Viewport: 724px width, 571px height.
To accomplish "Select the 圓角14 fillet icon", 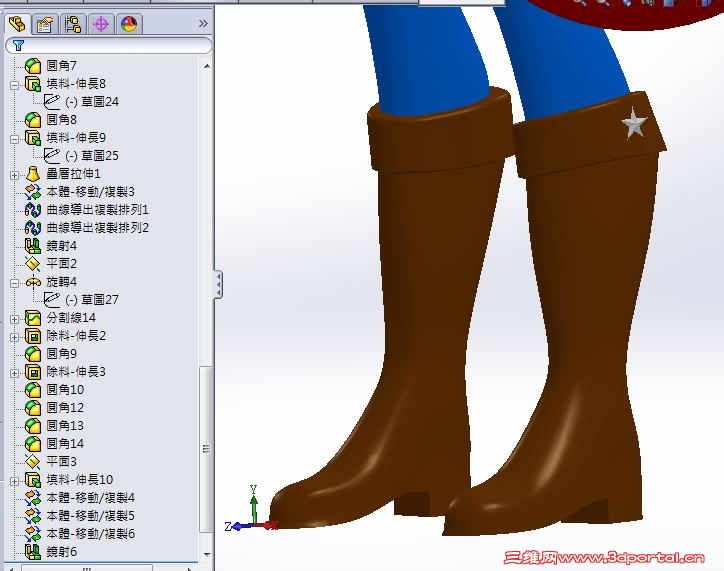I will coord(33,444).
